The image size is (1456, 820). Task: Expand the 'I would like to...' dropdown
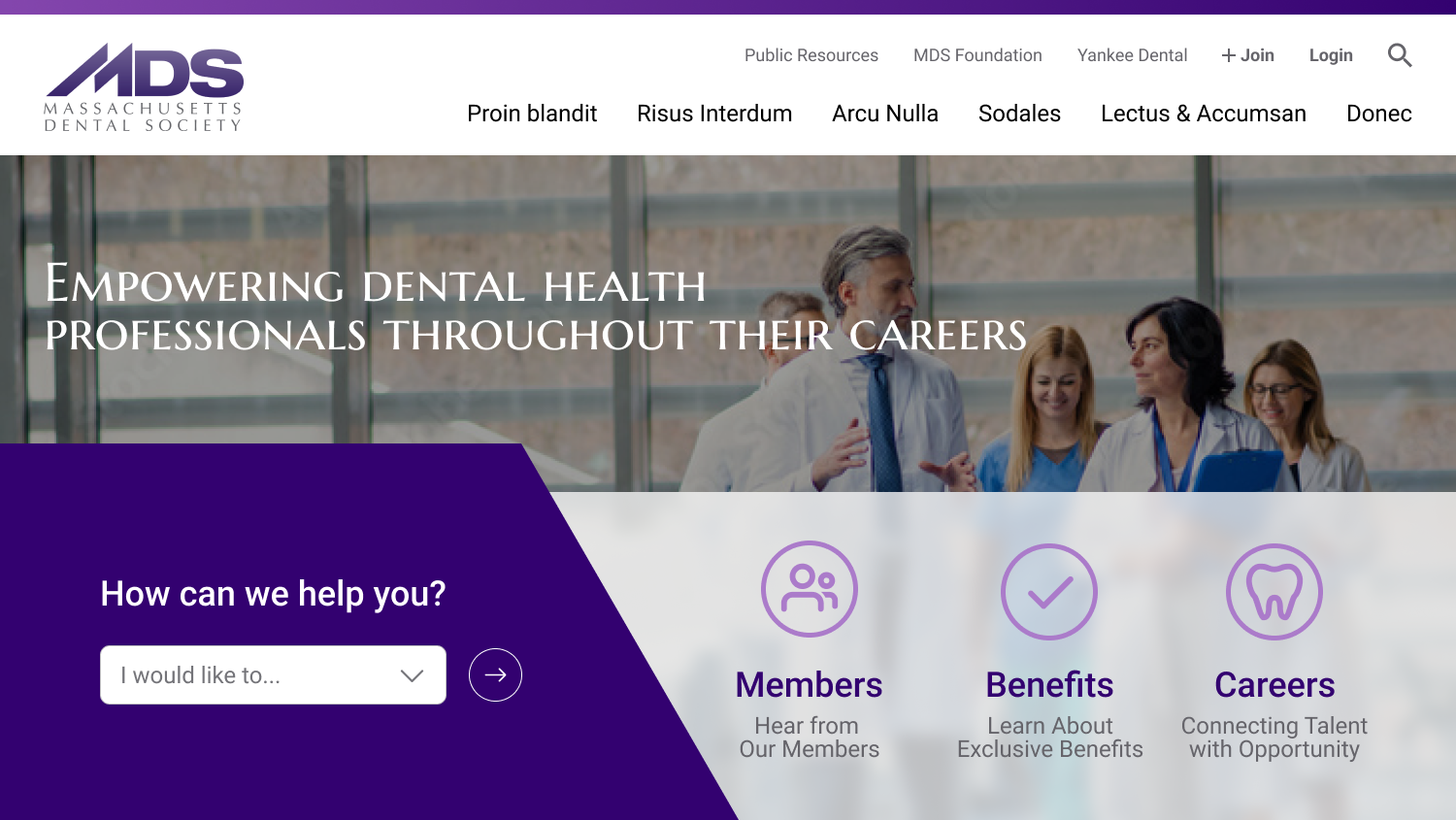pyautogui.click(x=273, y=674)
